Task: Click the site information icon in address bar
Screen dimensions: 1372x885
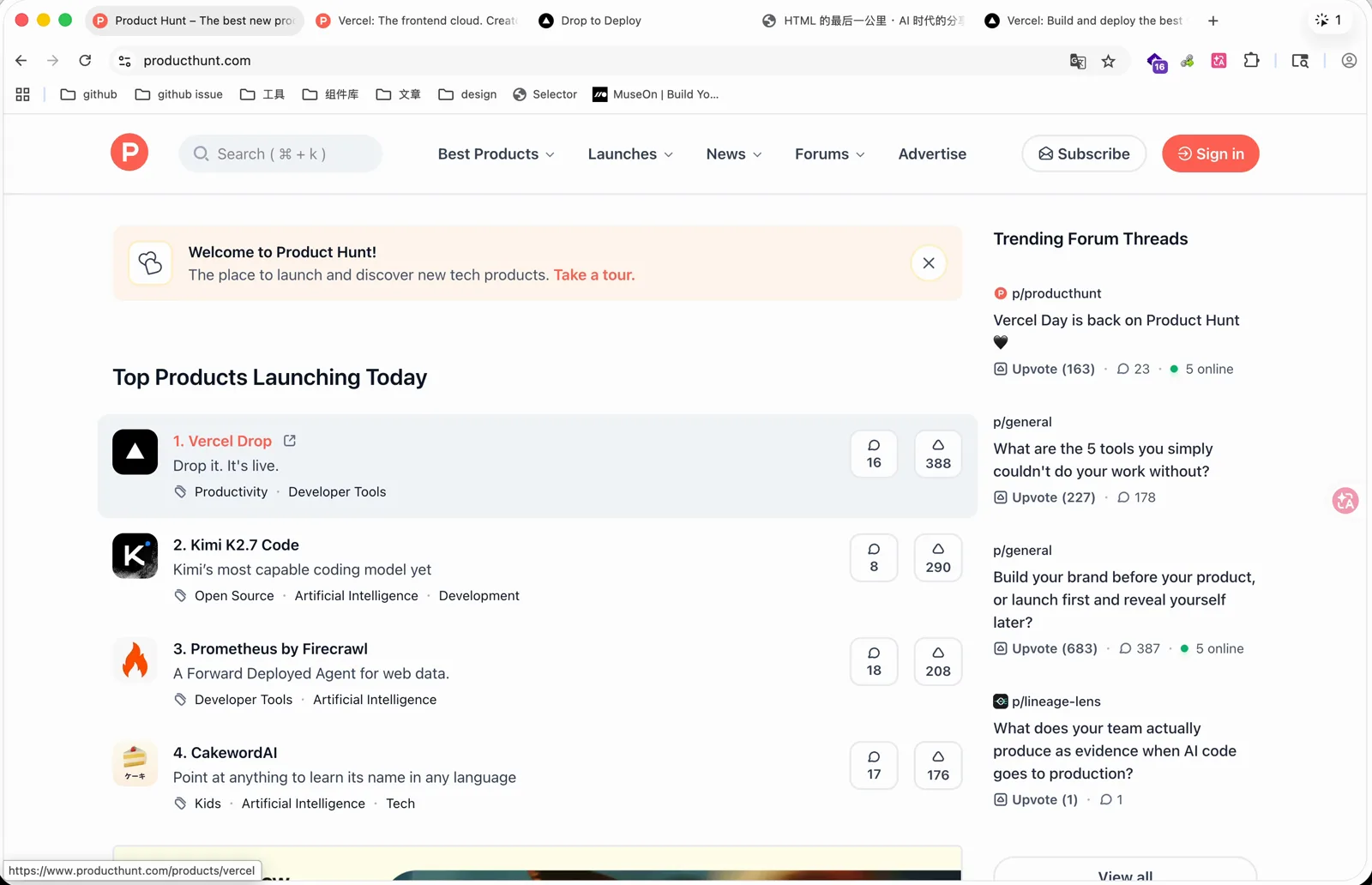Action: [124, 61]
